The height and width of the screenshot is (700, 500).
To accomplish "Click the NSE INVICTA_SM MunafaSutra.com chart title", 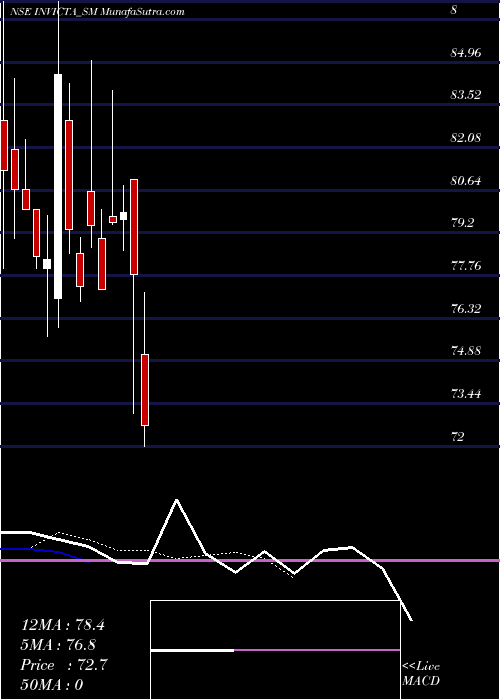I will coord(97,12).
